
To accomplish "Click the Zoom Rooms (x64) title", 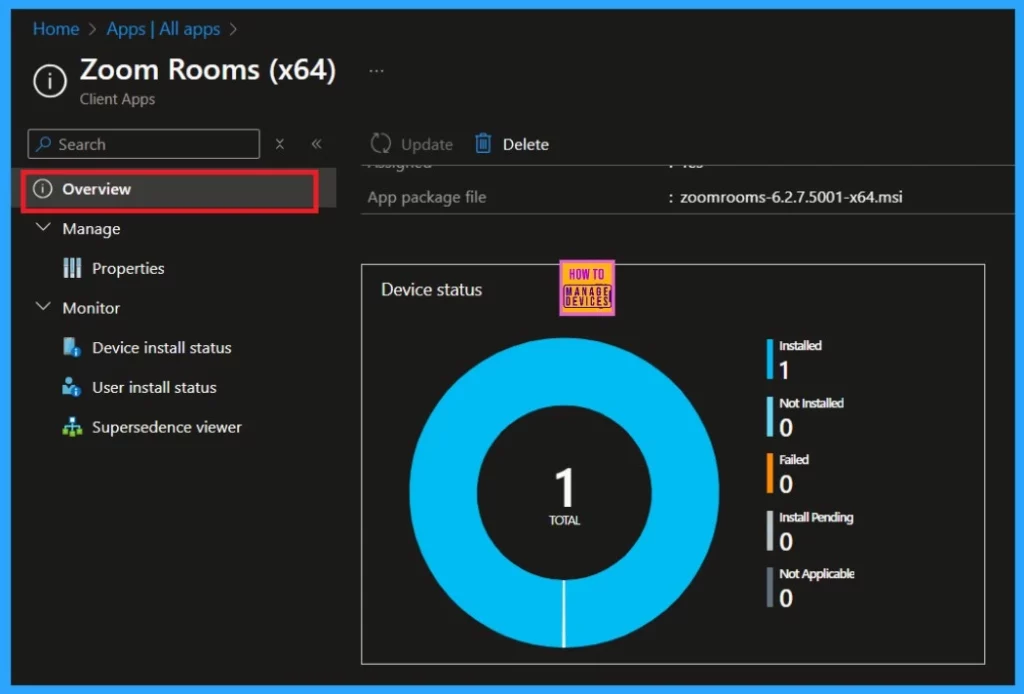I will point(208,70).
